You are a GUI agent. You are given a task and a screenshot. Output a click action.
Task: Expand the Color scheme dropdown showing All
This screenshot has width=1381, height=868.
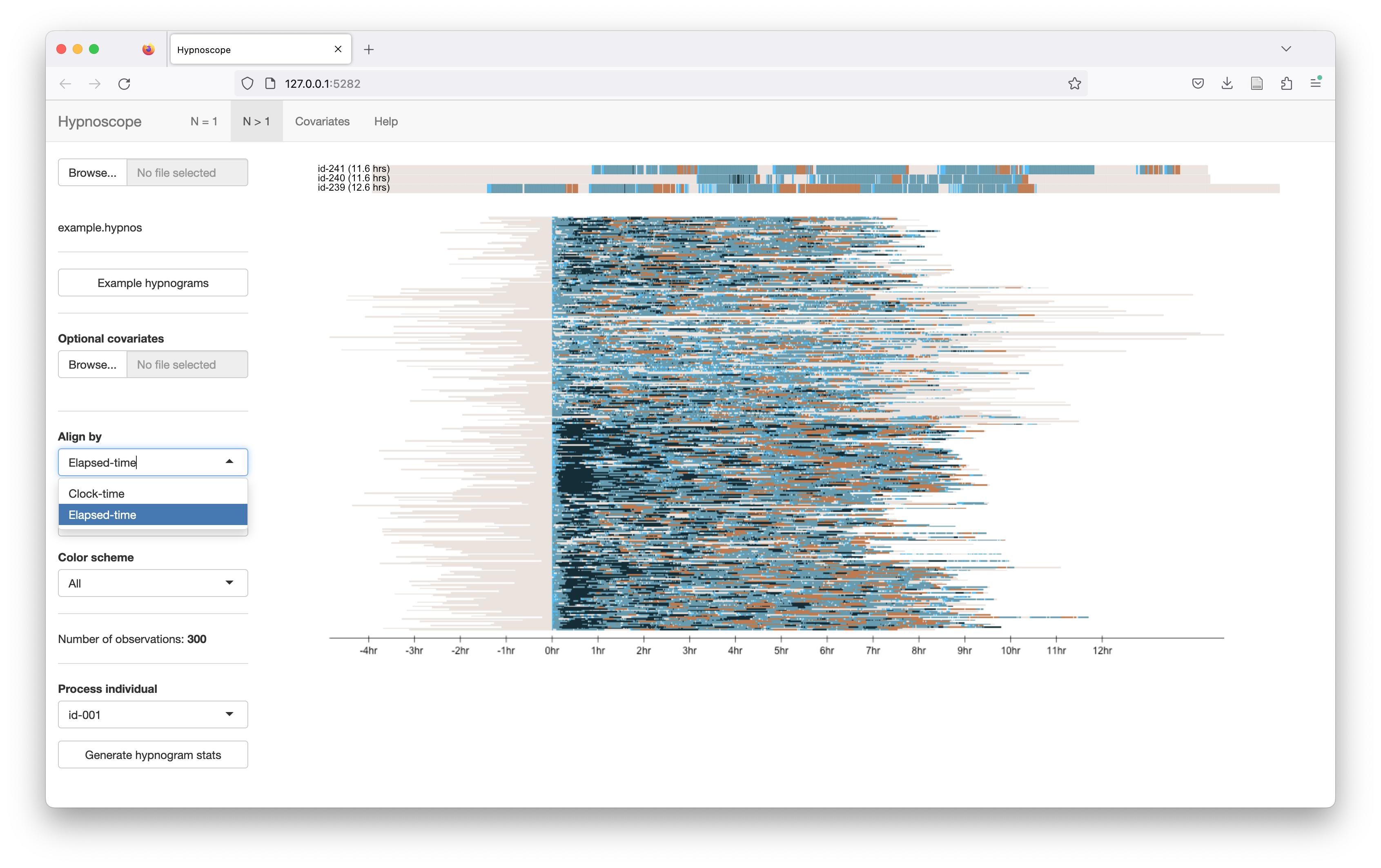click(x=153, y=583)
